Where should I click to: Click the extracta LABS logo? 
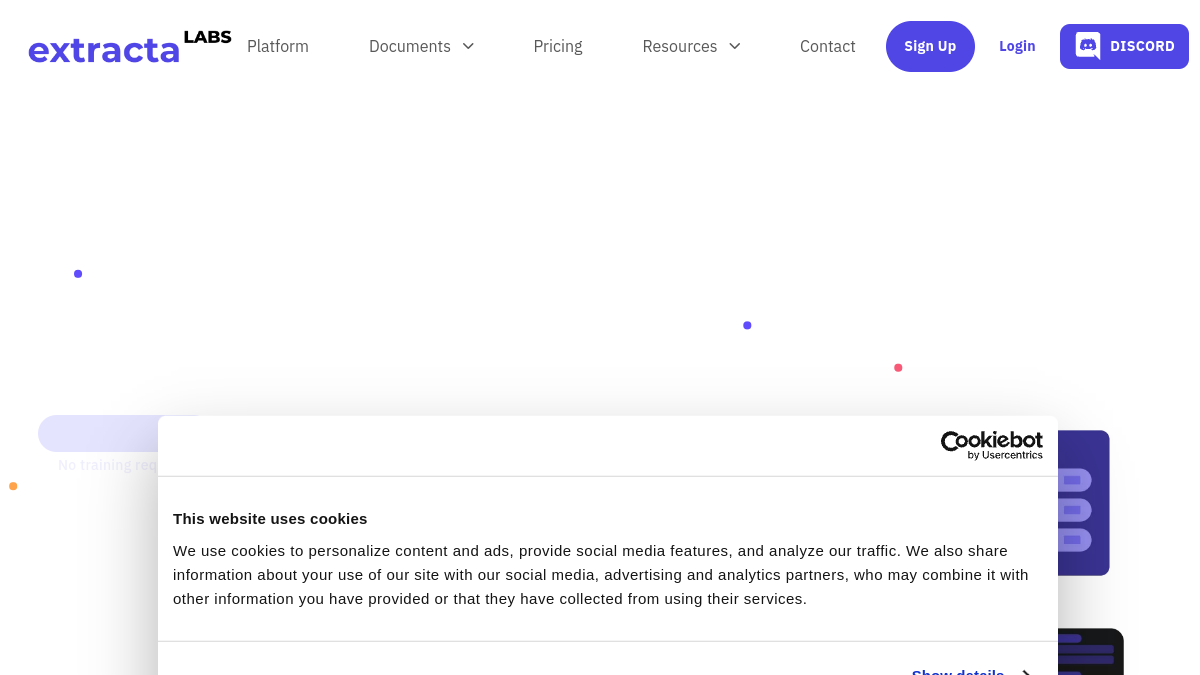pyautogui.click(x=130, y=47)
